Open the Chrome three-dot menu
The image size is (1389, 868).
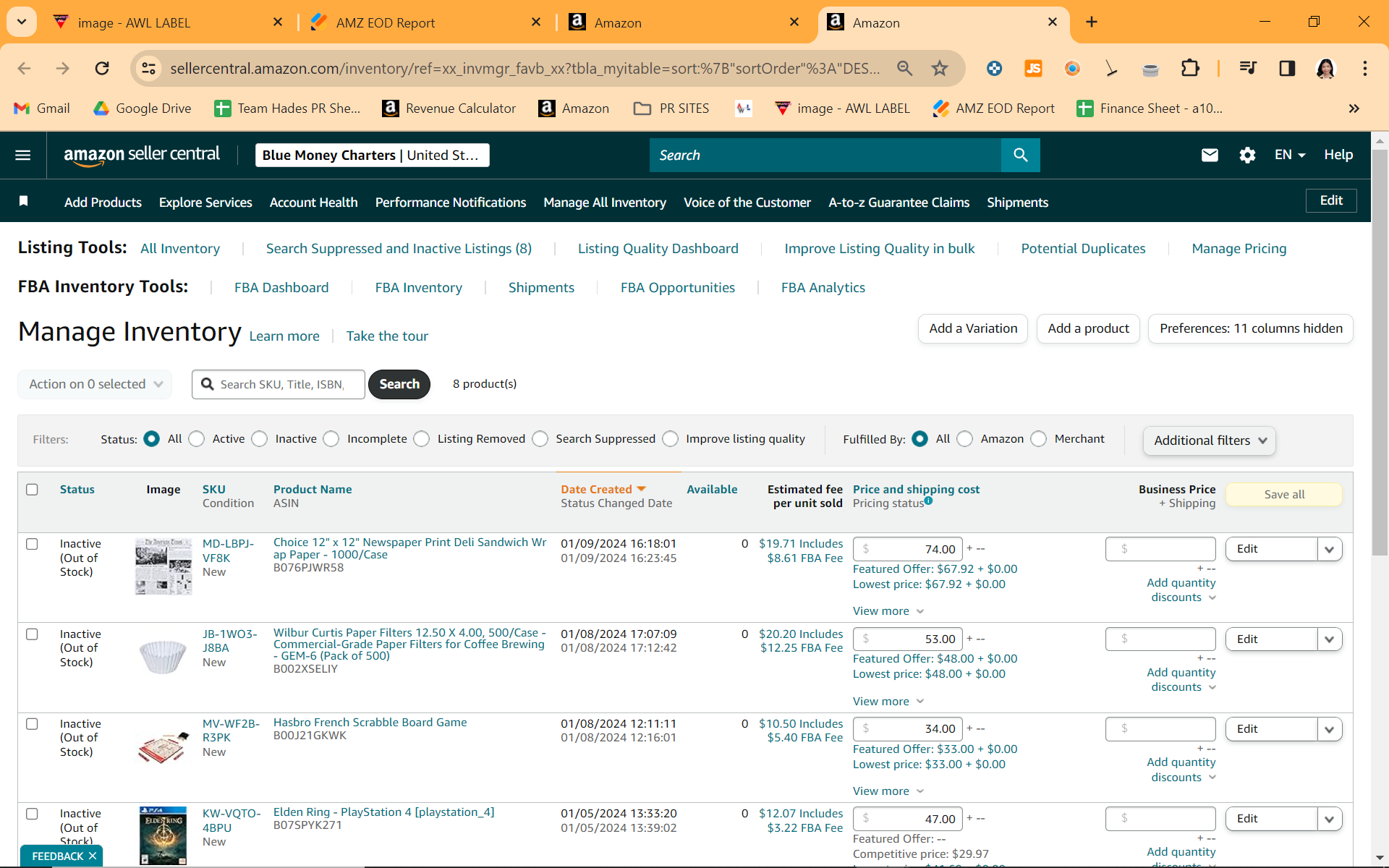(1365, 68)
